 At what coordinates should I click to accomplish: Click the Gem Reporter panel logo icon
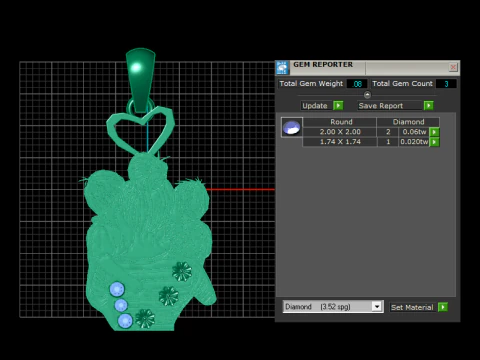tap(282, 68)
